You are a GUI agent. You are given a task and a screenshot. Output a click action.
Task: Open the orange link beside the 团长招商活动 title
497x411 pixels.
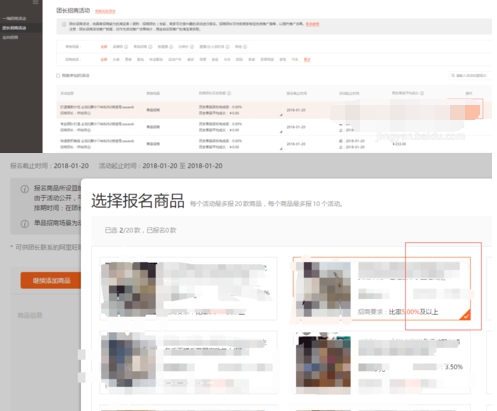click(105, 11)
